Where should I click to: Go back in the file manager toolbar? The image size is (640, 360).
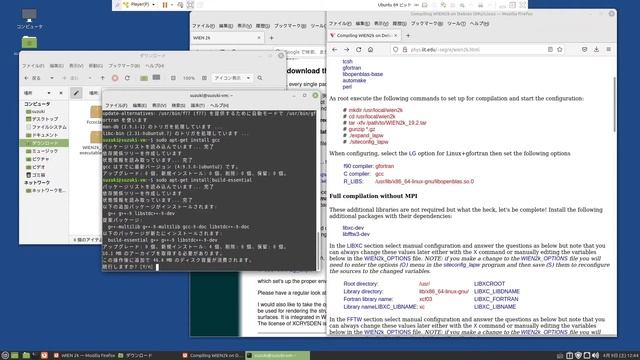[32, 78]
